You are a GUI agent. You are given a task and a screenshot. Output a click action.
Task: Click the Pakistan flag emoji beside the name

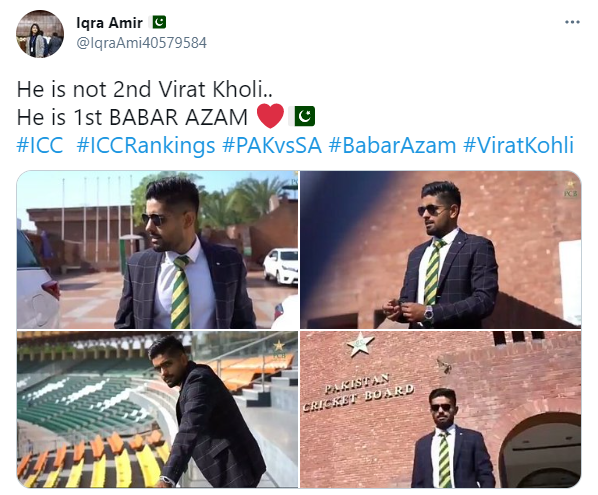pos(159,22)
